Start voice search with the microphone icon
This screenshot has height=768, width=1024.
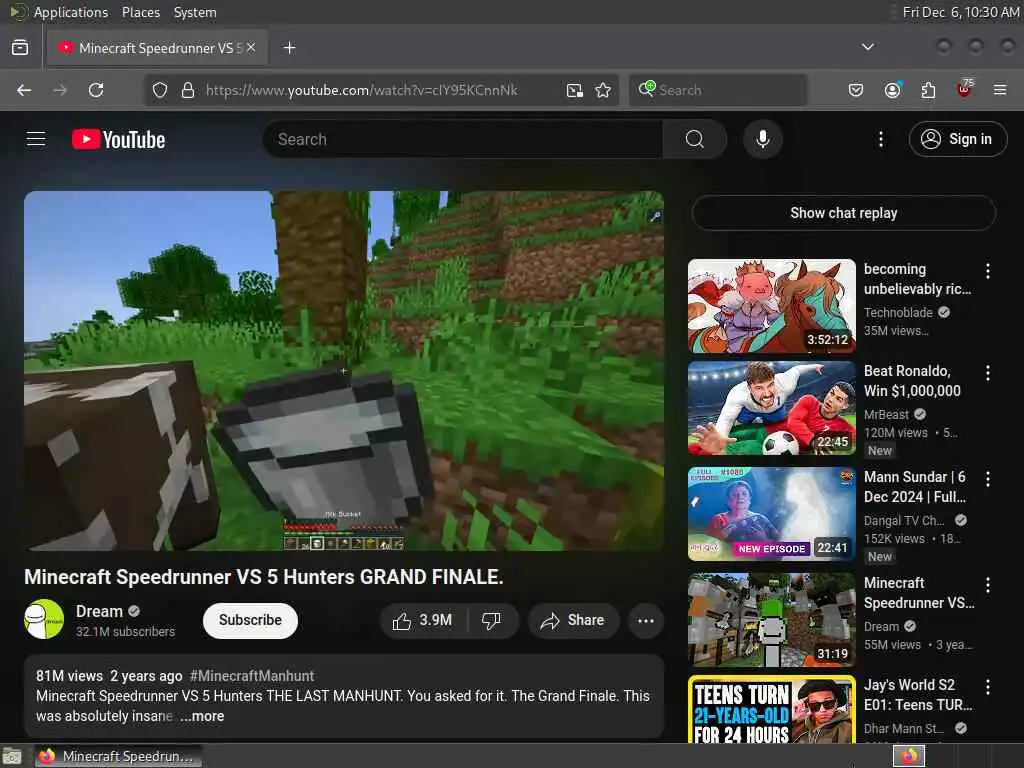tap(762, 139)
